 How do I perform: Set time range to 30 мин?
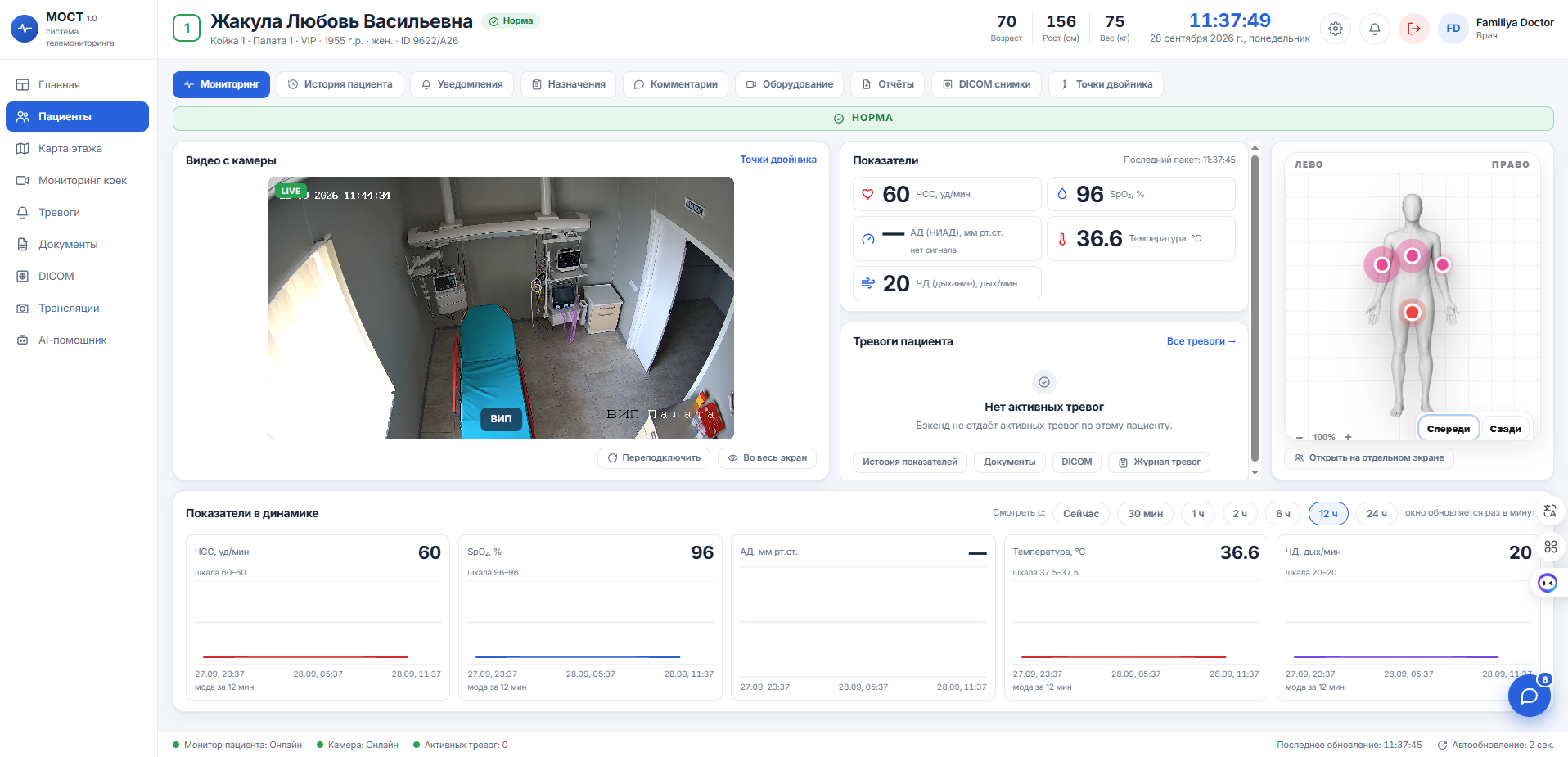click(1145, 513)
